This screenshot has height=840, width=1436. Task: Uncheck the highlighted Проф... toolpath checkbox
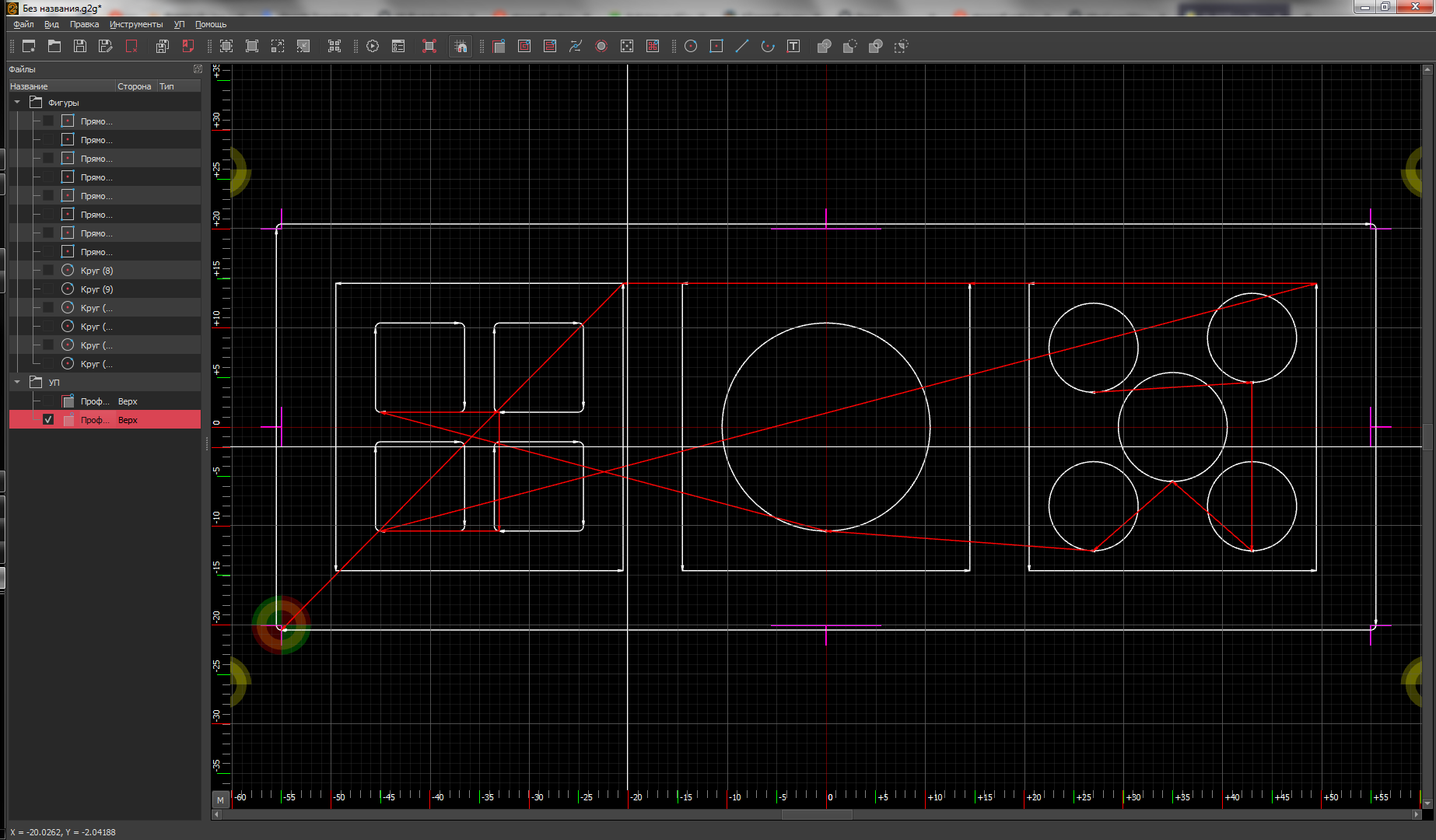[48, 419]
